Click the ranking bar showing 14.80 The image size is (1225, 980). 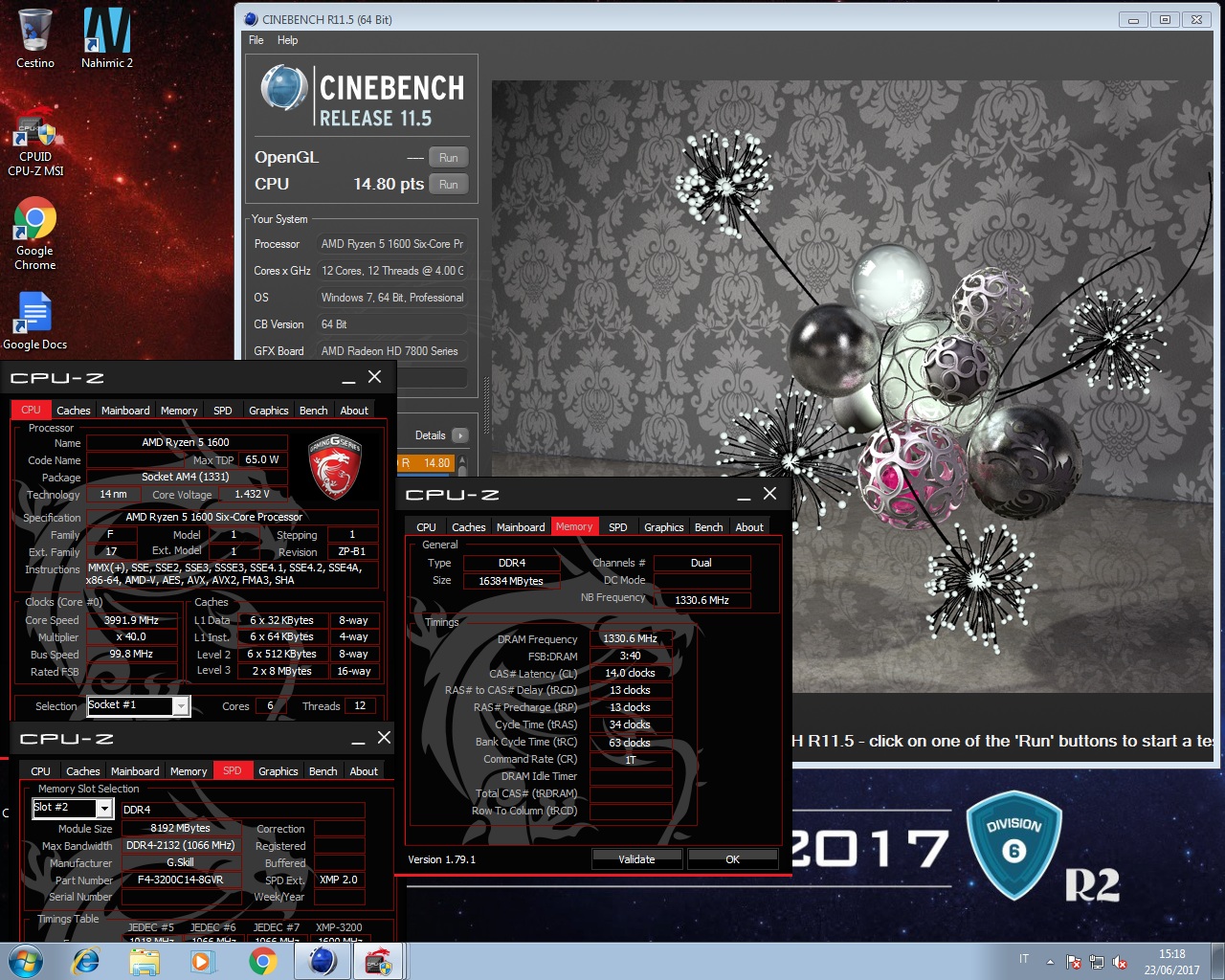(x=426, y=463)
